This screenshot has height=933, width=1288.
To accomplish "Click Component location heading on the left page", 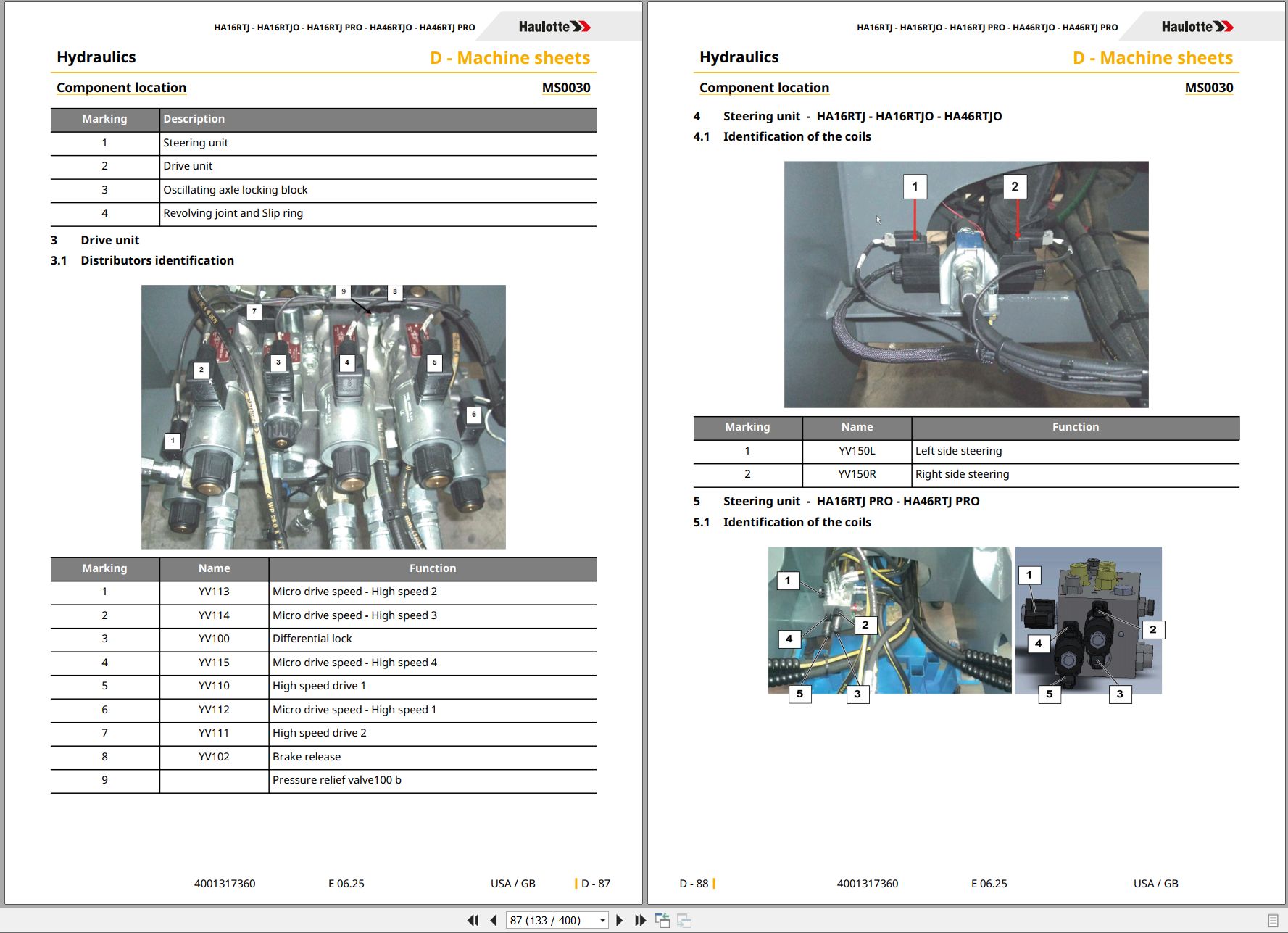I will point(121,88).
